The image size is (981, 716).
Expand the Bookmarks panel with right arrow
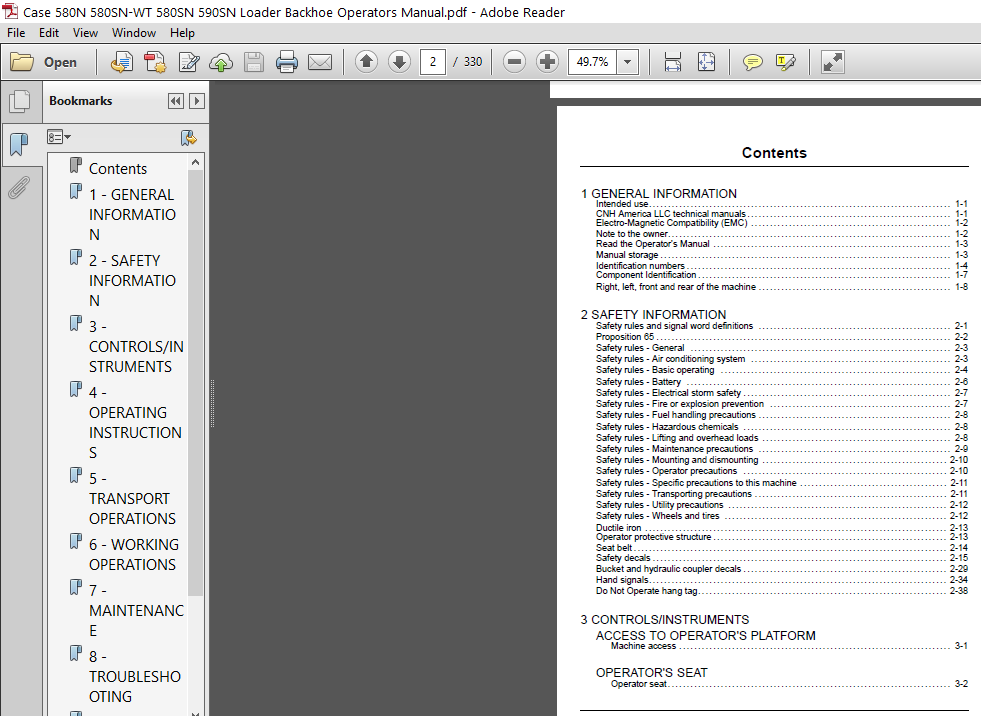point(196,101)
